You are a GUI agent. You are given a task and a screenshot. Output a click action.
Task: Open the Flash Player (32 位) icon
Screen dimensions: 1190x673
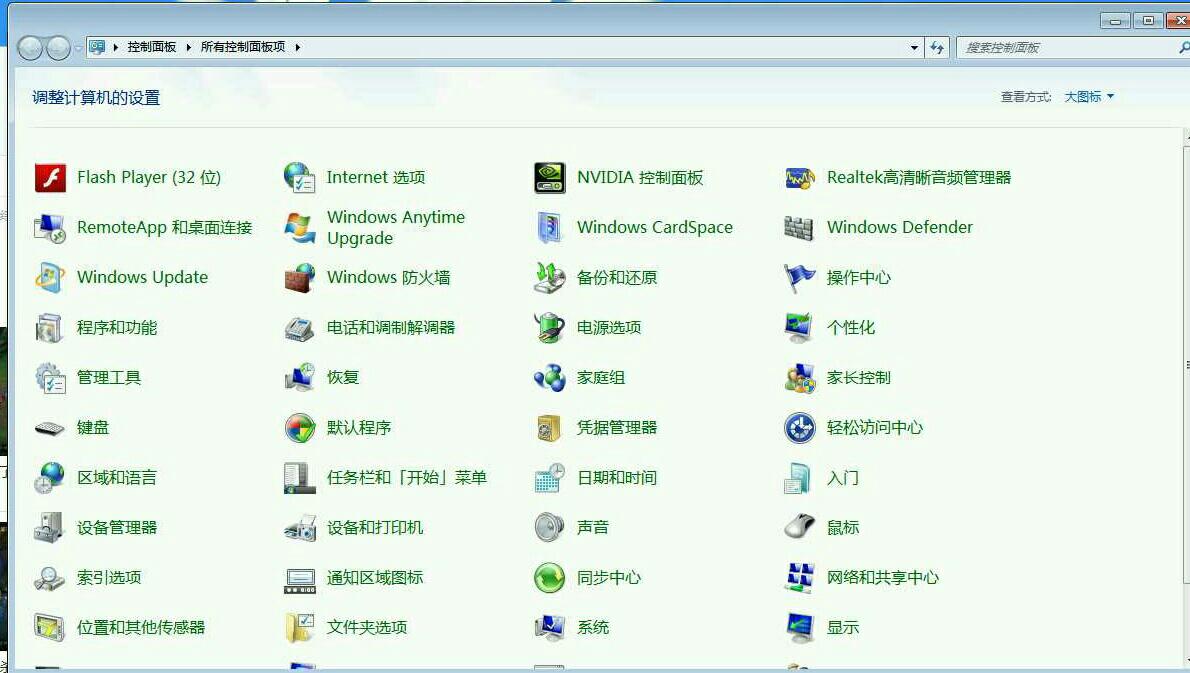[50, 178]
